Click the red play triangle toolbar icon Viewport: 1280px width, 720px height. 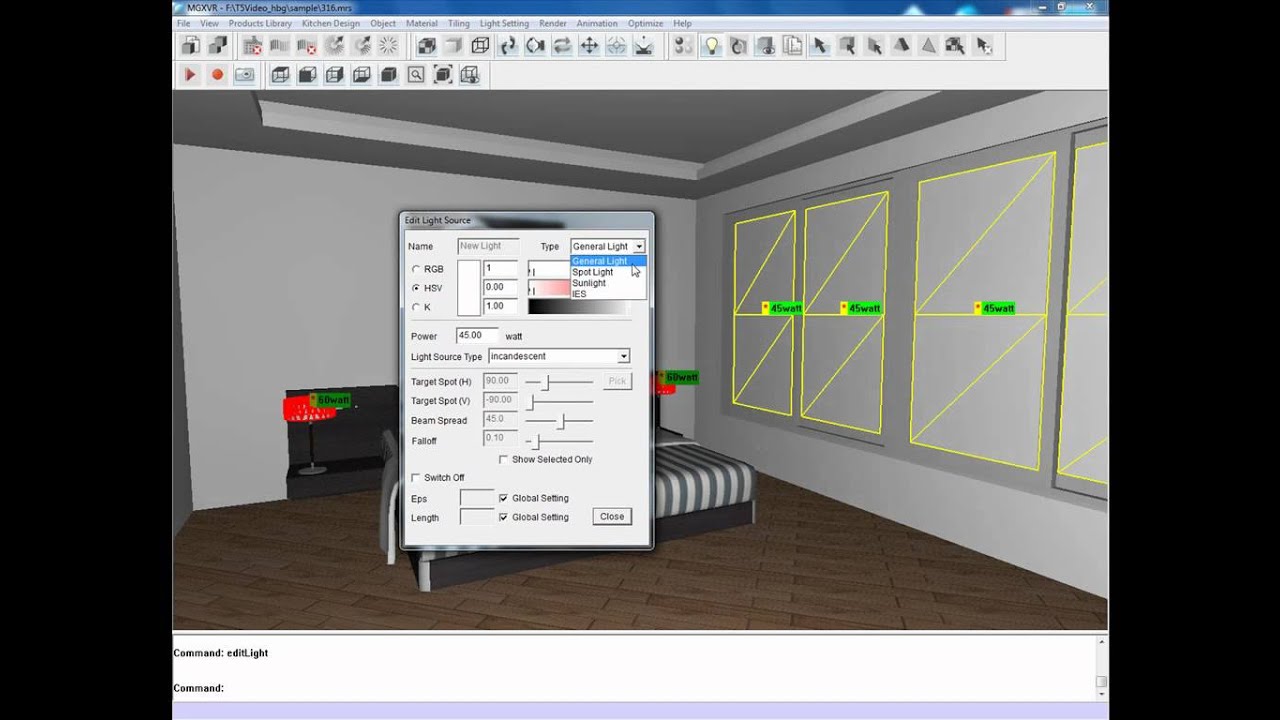point(190,74)
